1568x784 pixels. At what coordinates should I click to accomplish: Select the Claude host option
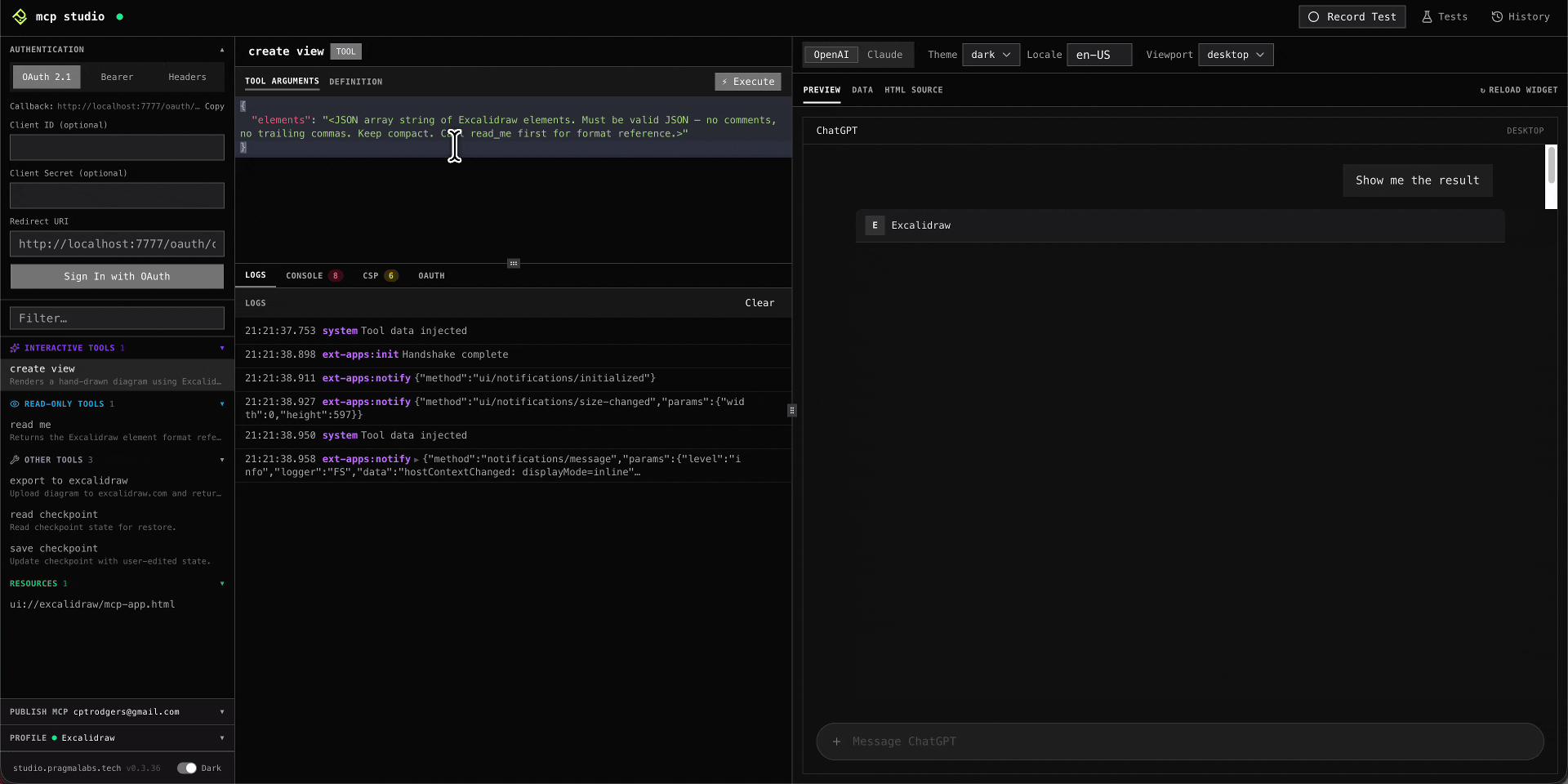point(884,55)
